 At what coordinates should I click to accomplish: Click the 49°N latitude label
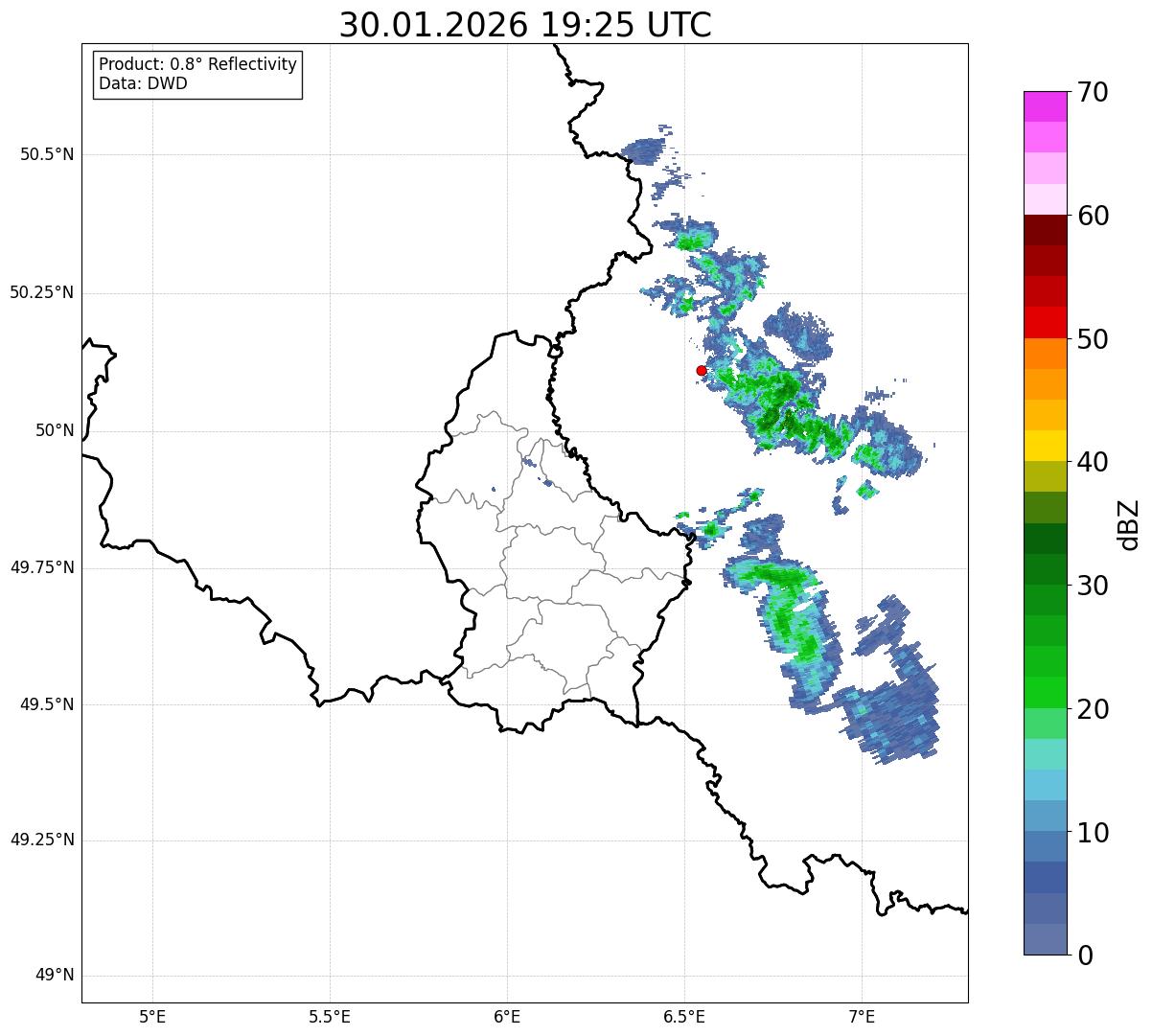coord(55,976)
